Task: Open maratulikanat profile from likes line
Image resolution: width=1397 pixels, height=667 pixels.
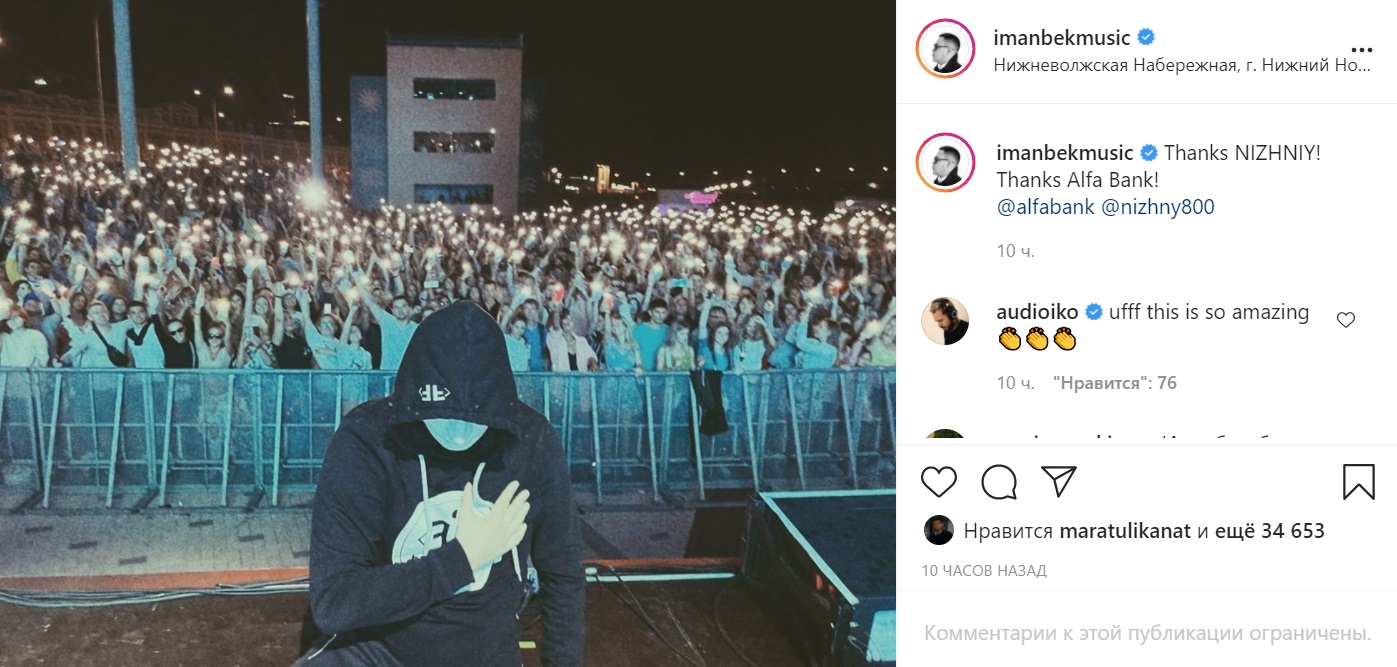Action: tap(1125, 532)
